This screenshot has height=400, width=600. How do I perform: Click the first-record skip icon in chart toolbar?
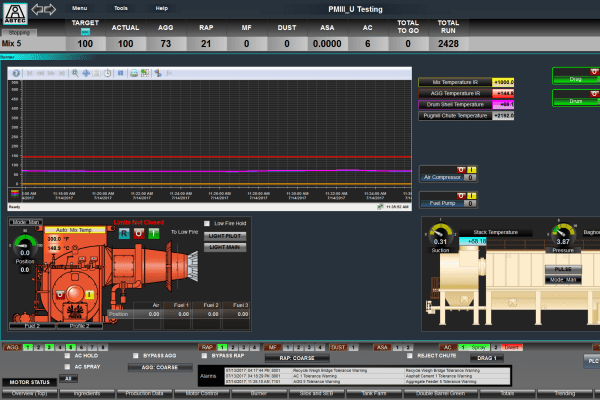click(x=29, y=73)
